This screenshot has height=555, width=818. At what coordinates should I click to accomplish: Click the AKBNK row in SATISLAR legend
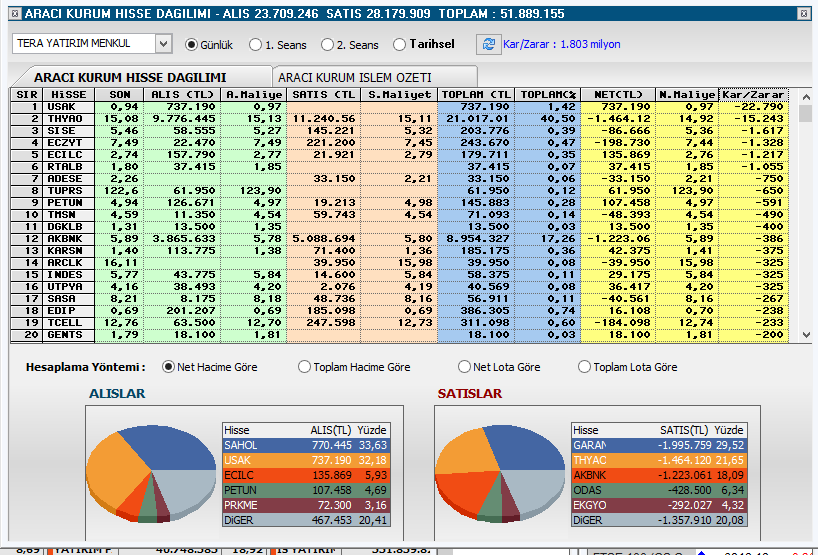659,476
